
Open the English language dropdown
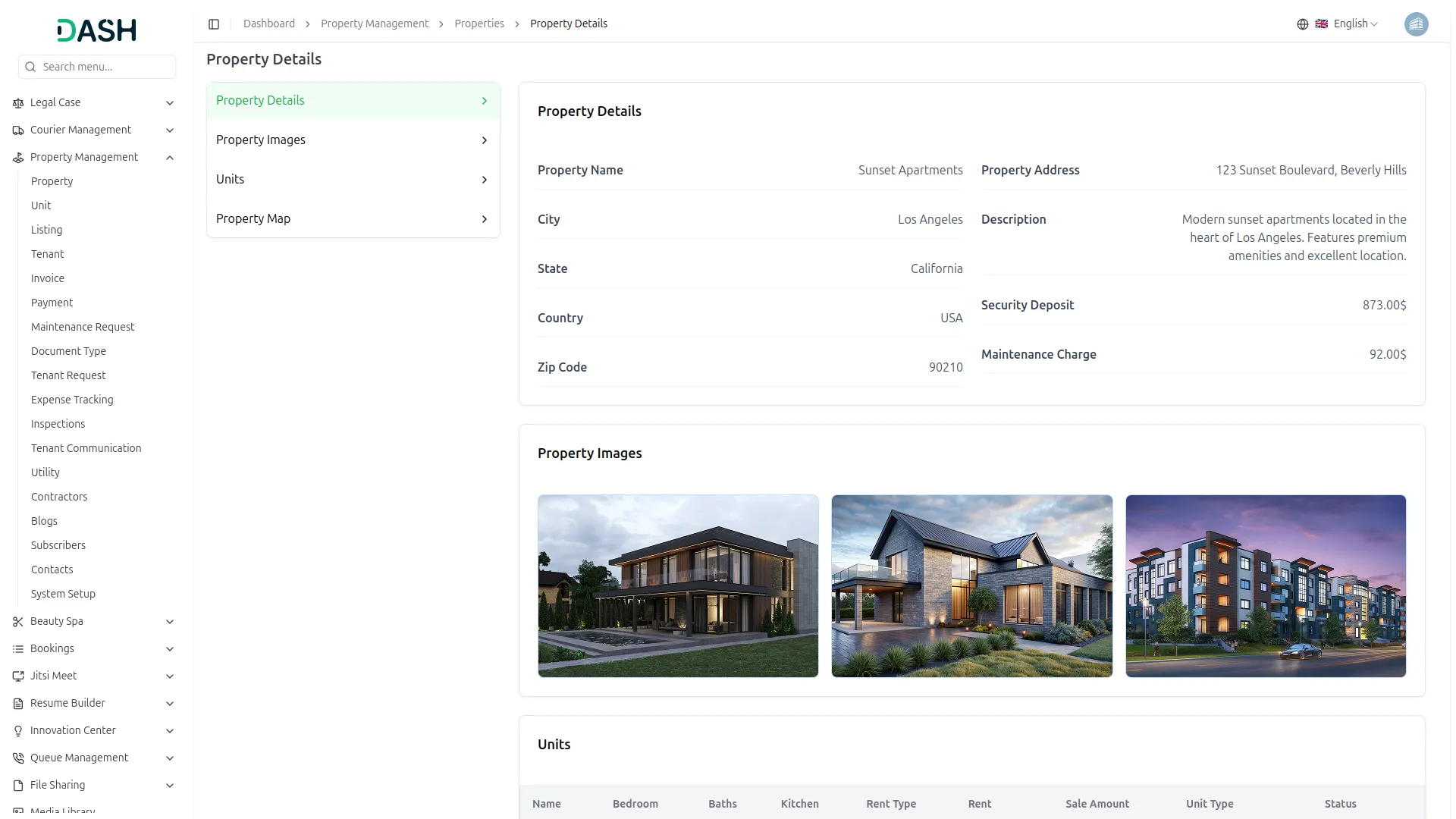(1351, 24)
